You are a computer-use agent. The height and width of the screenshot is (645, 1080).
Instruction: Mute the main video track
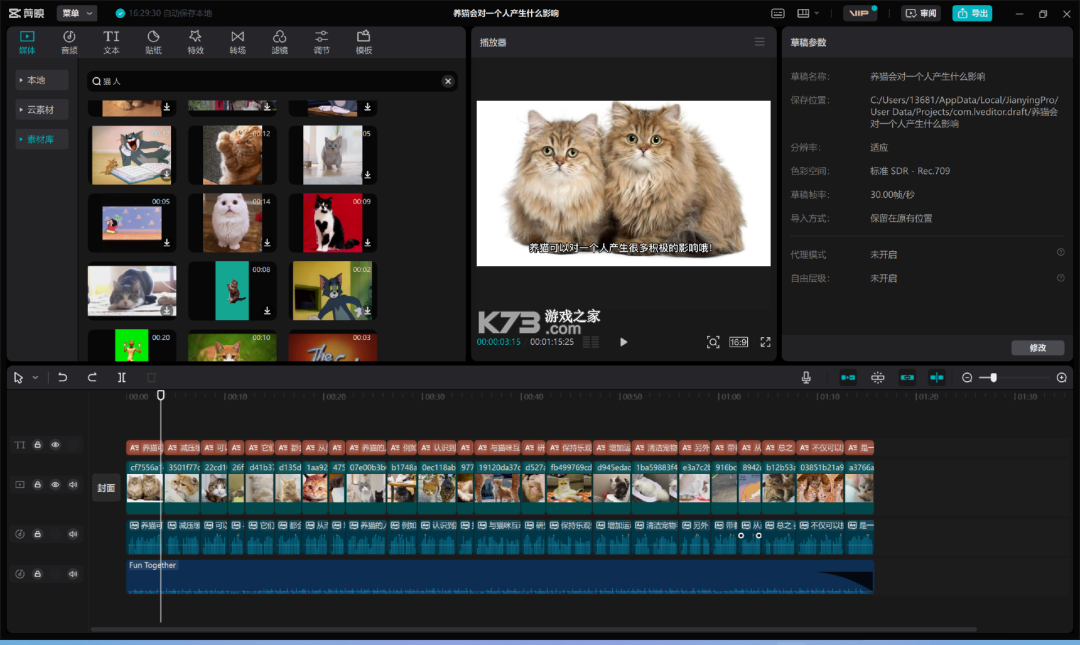coord(72,484)
